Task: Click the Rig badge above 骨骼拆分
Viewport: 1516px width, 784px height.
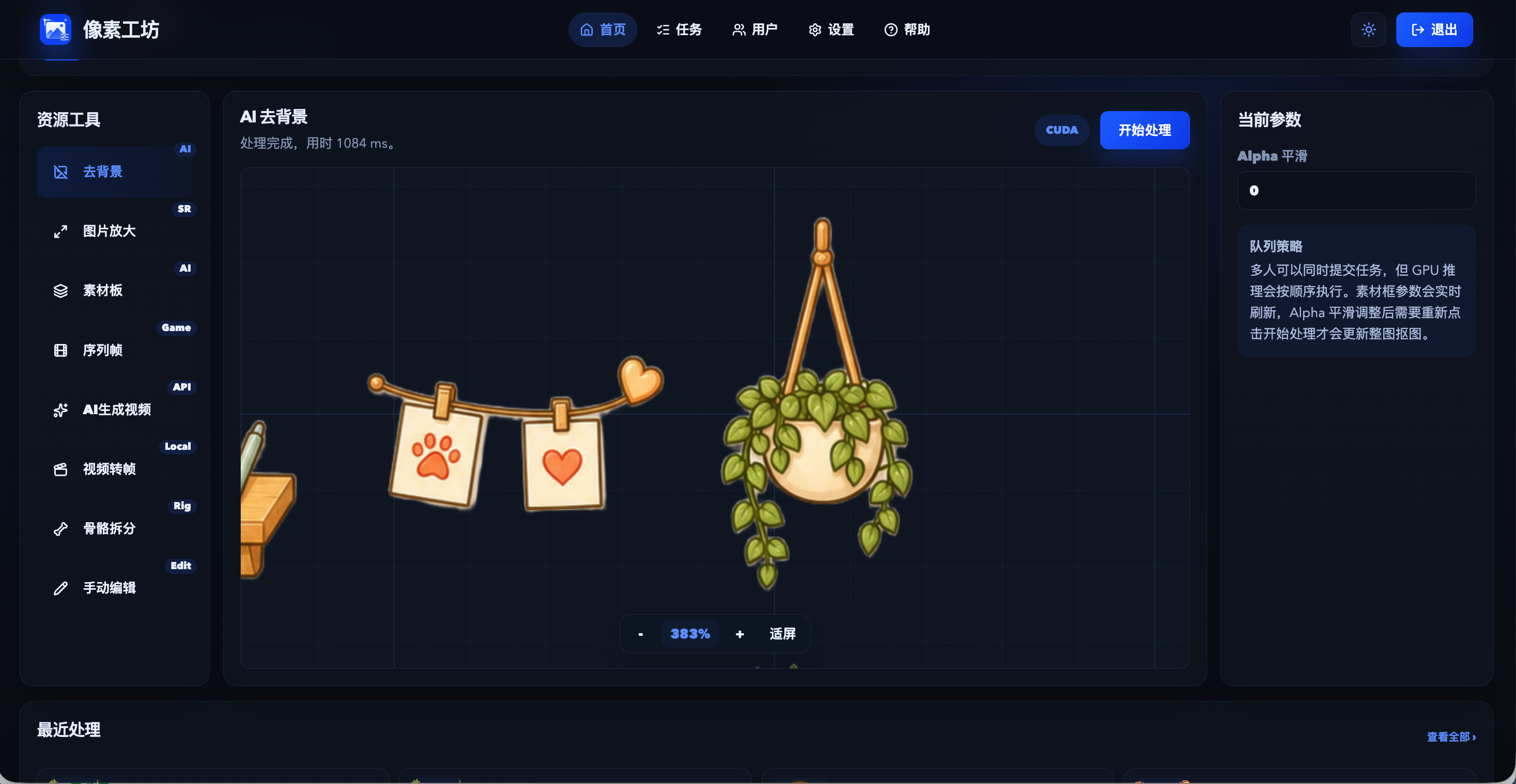Action: click(182, 506)
